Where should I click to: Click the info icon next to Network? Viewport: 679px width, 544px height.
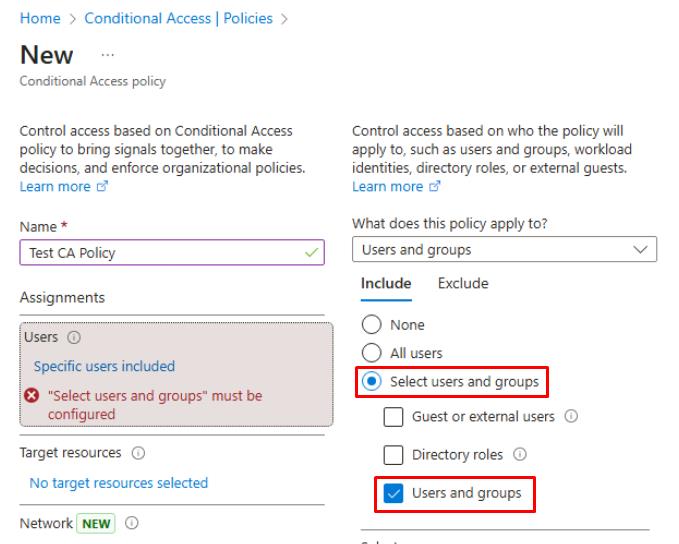point(132,523)
